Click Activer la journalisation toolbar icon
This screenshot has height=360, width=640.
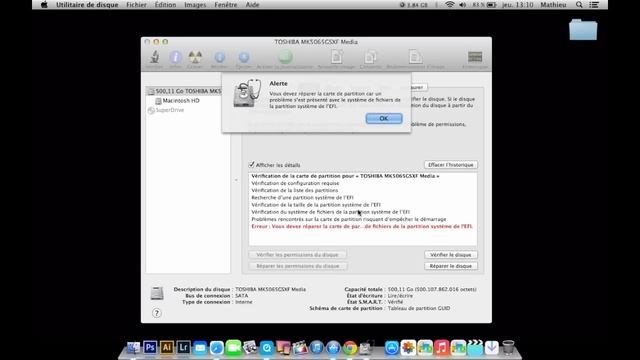[285, 57]
